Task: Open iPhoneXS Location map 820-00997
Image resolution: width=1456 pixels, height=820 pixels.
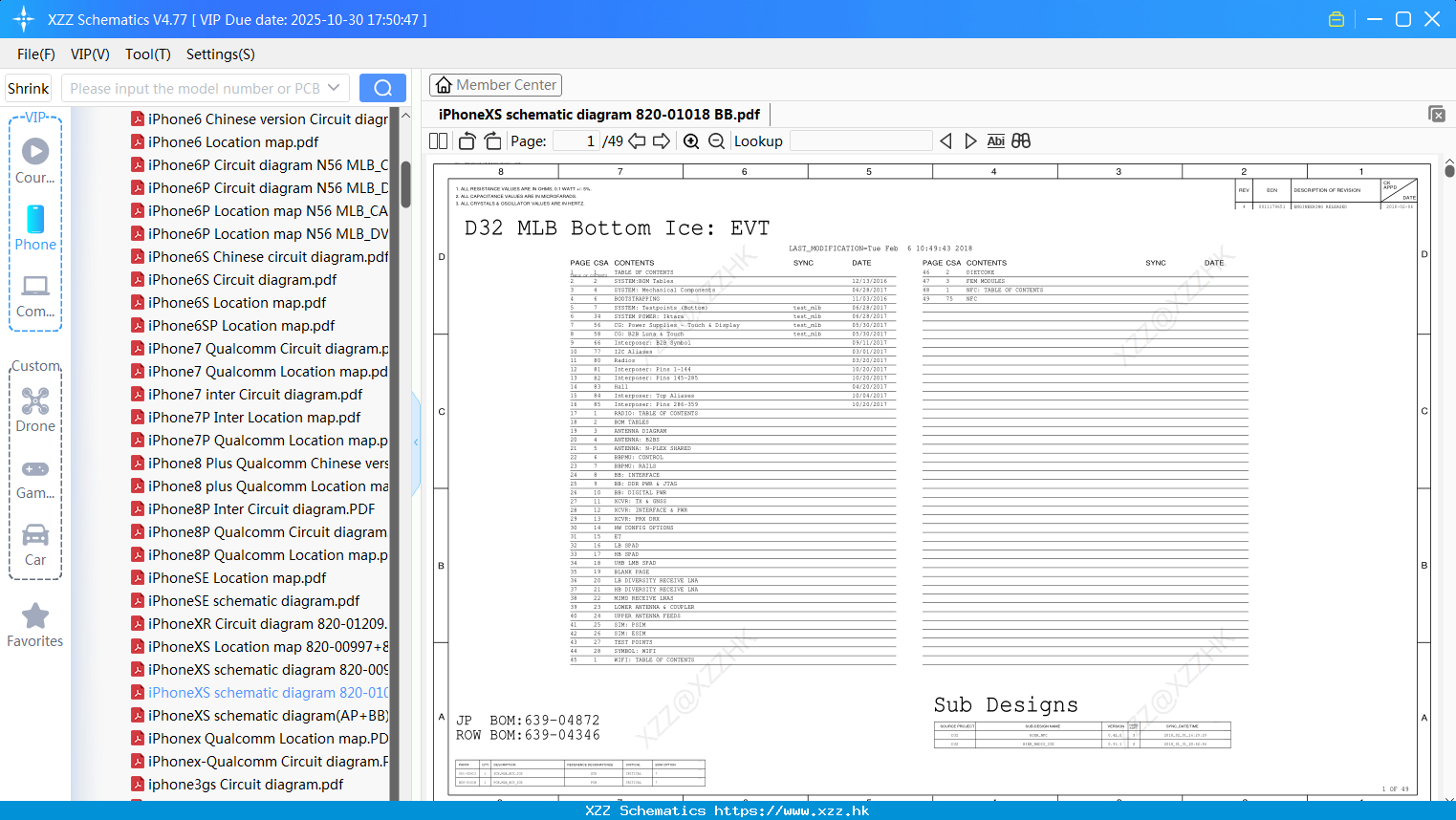Action: coord(268,647)
